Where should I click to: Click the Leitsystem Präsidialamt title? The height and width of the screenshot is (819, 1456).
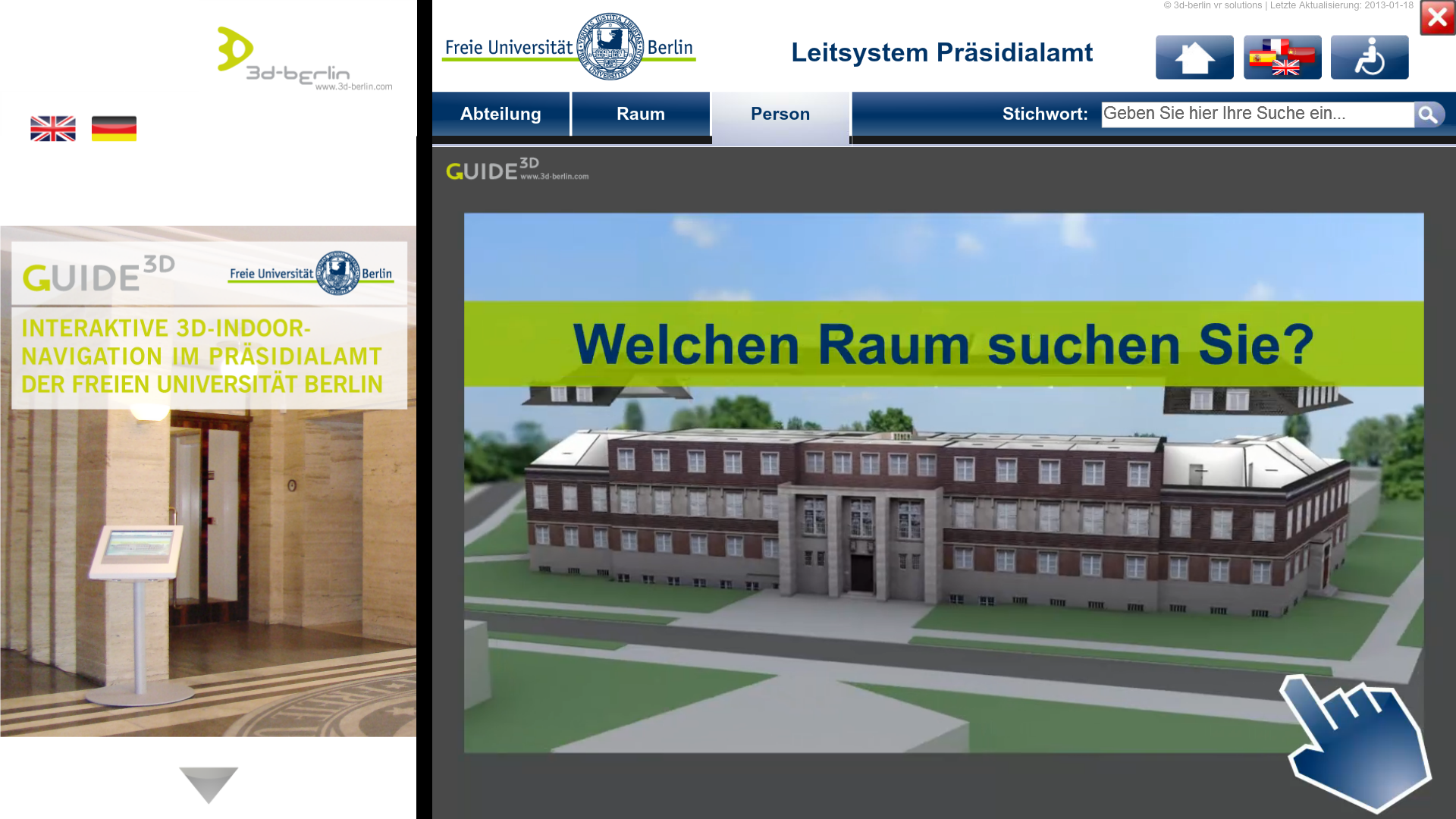pos(942,52)
